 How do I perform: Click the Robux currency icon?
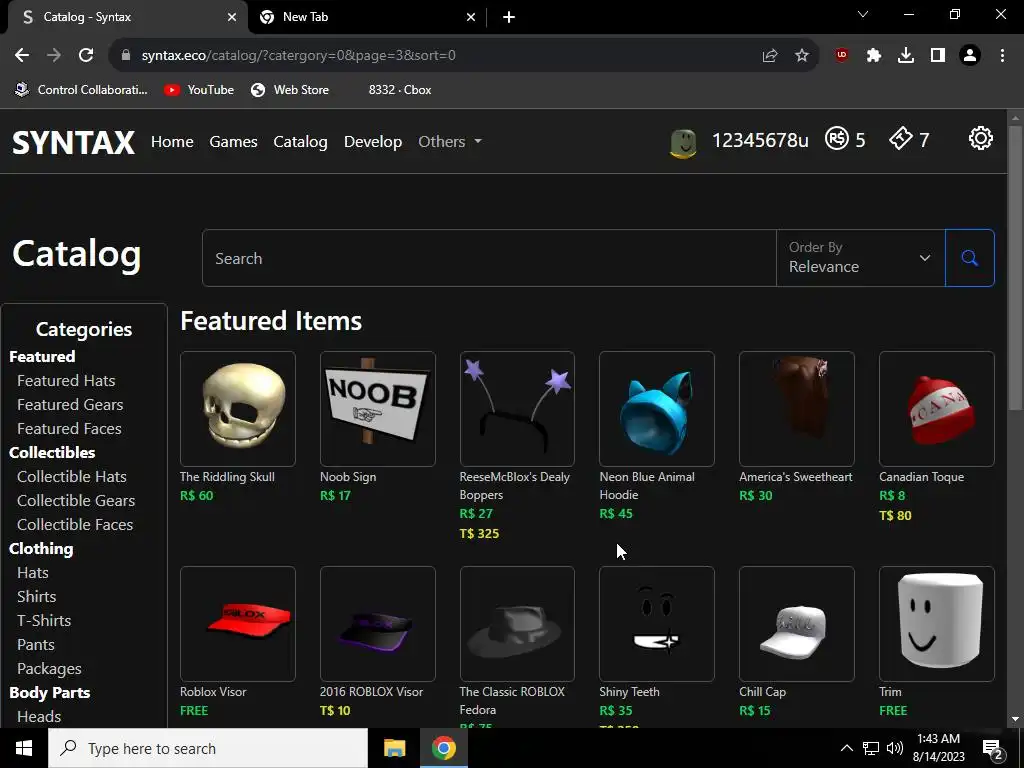click(837, 138)
